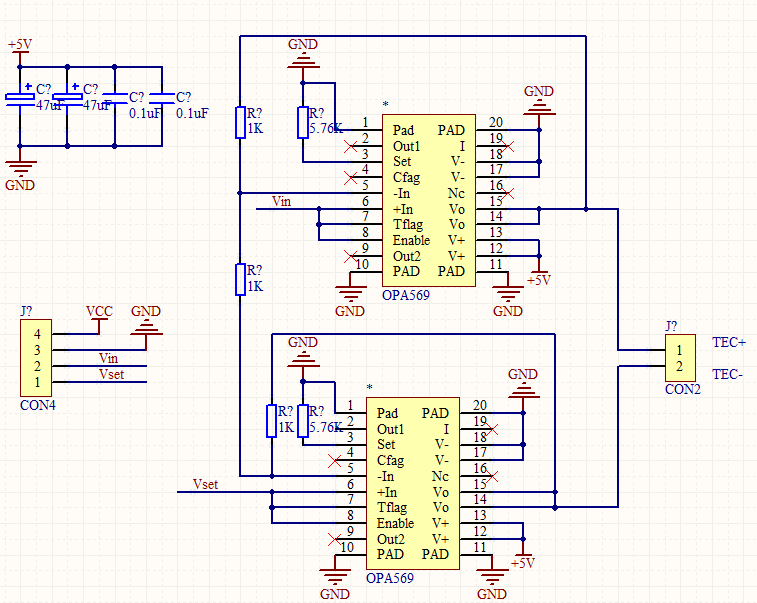Screen dimensions: 757x603
Task: Click the TEC- net label
Action: pos(727,374)
